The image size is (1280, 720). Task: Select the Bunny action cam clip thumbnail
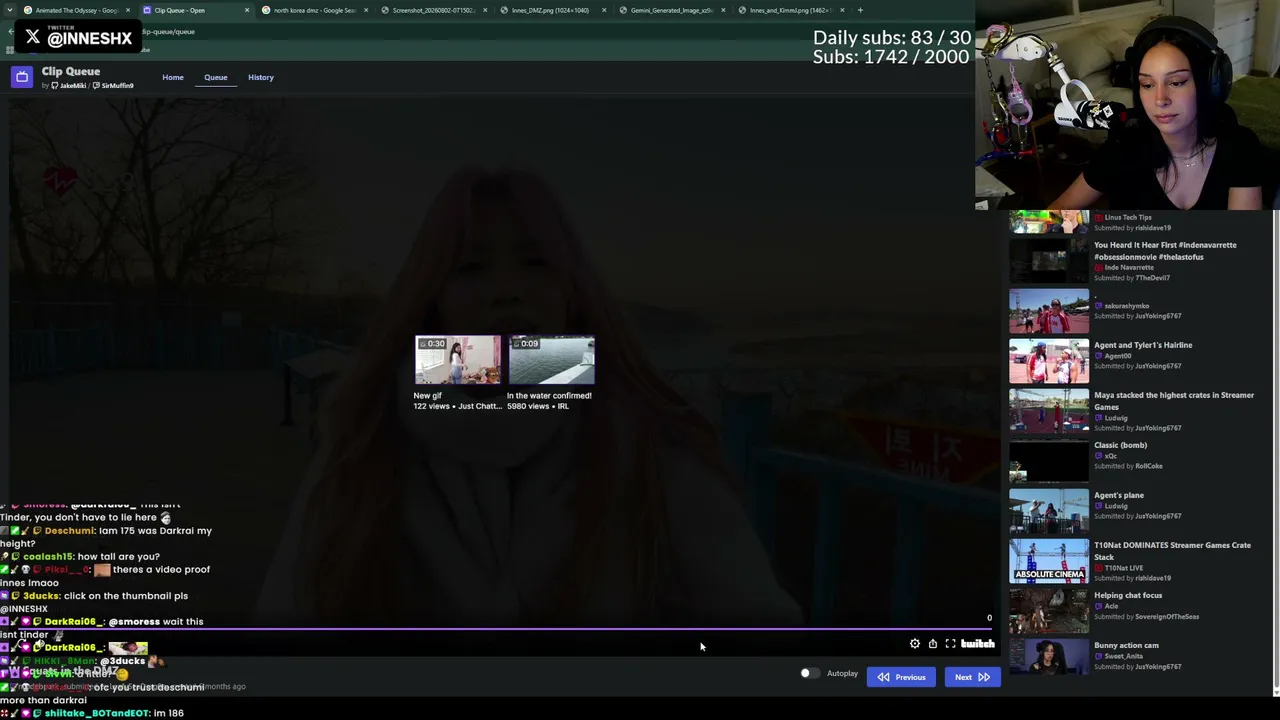[1049, 657]
